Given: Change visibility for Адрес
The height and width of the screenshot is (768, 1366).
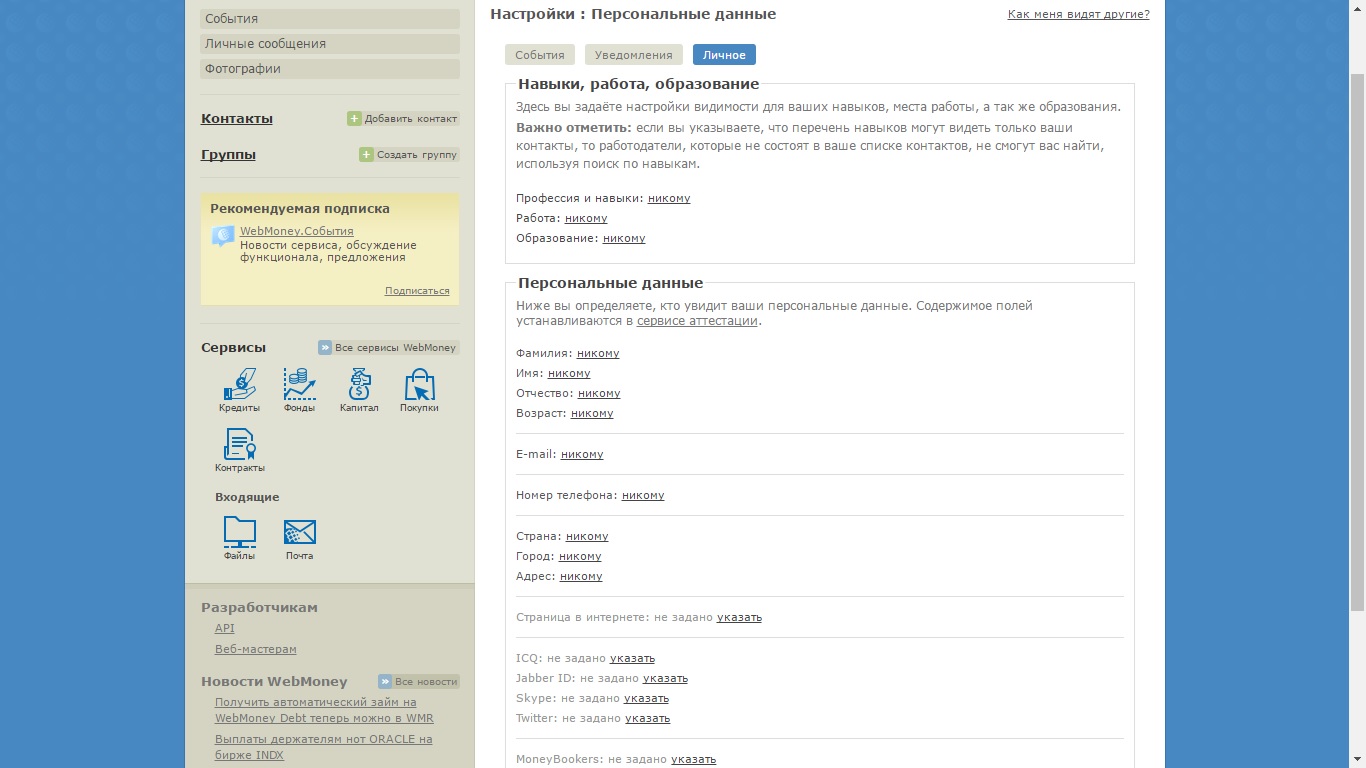Looking at the screenshot, I should [581, 576].
